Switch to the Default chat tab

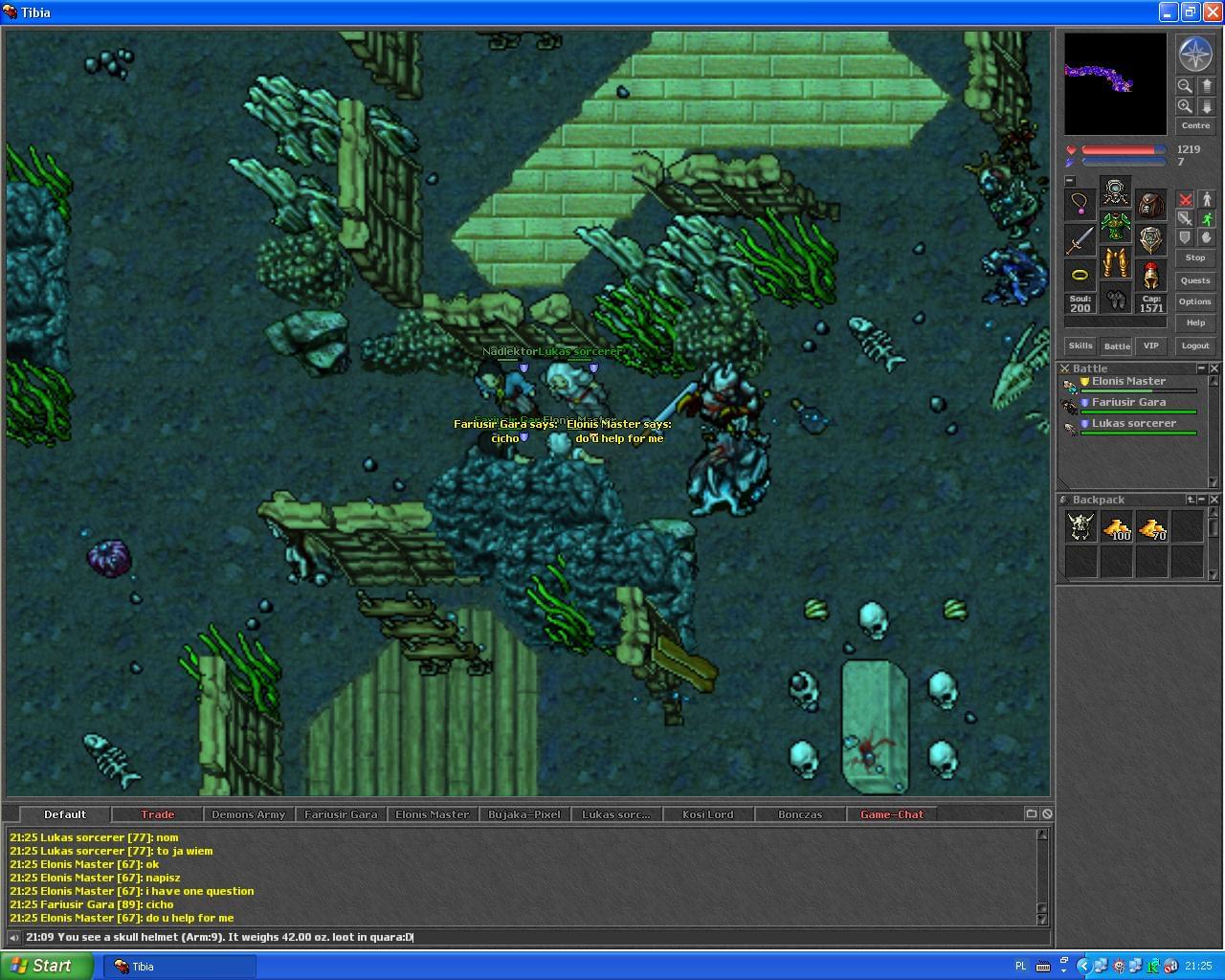pos(65,814)
